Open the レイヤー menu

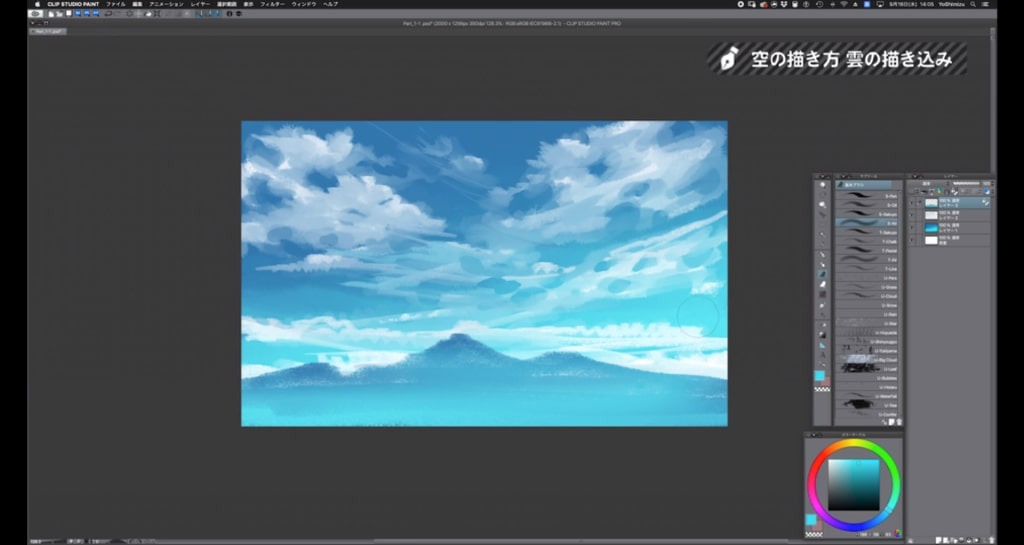[200, 4]
